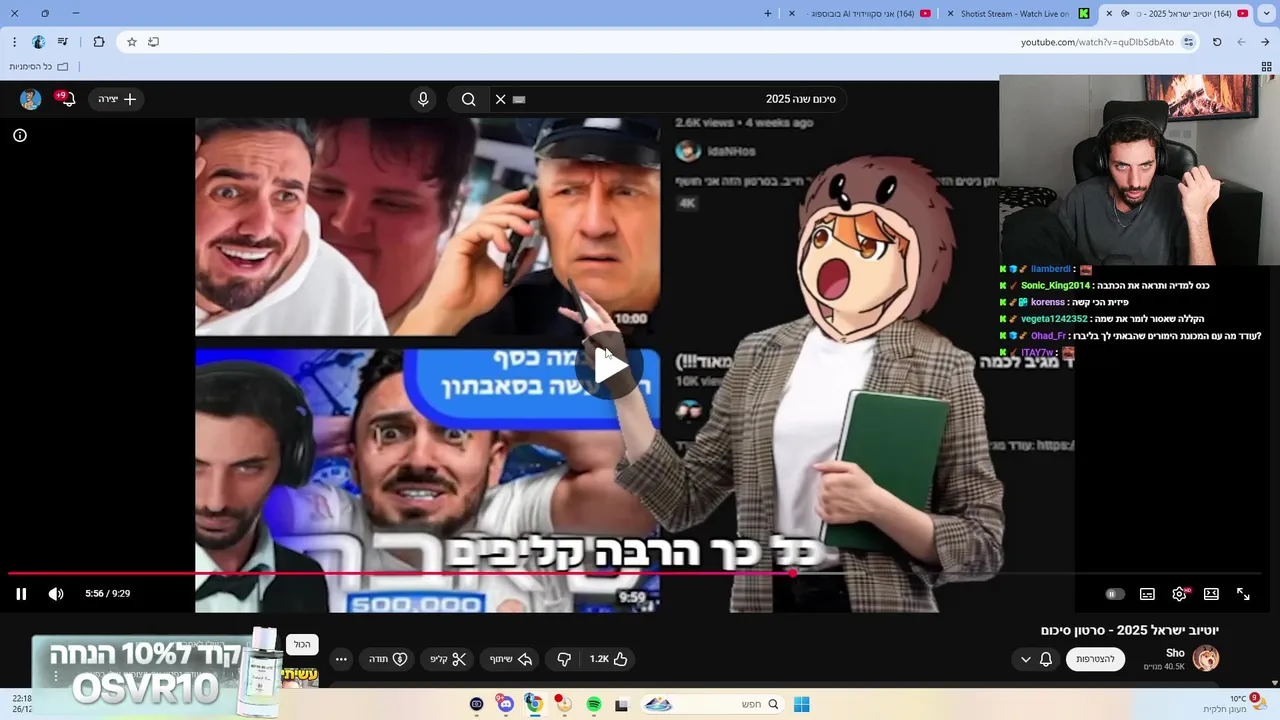Like the video with the 1.2K thumbs-up
The height and width of the screenshot is (720, 1280).
609,659
